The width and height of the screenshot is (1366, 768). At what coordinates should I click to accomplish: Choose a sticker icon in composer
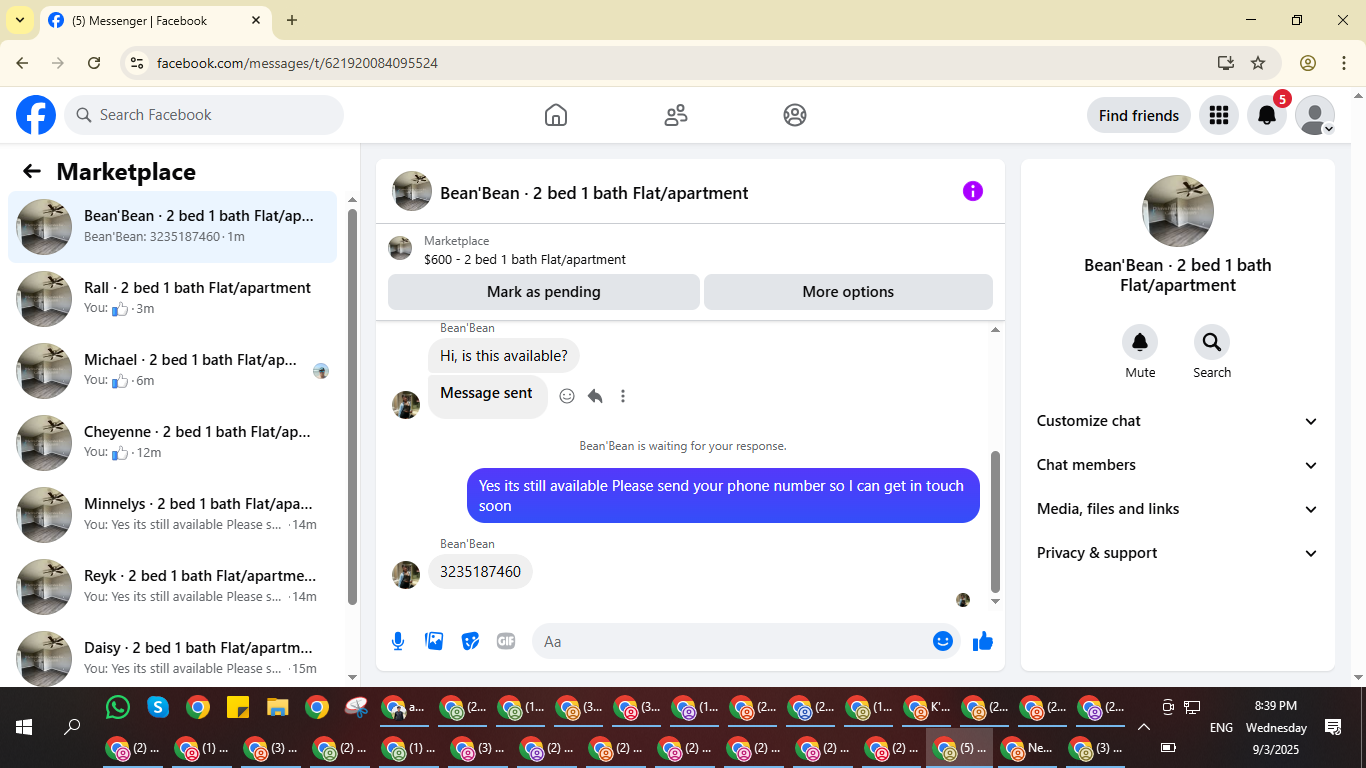(x=470, y=641)
